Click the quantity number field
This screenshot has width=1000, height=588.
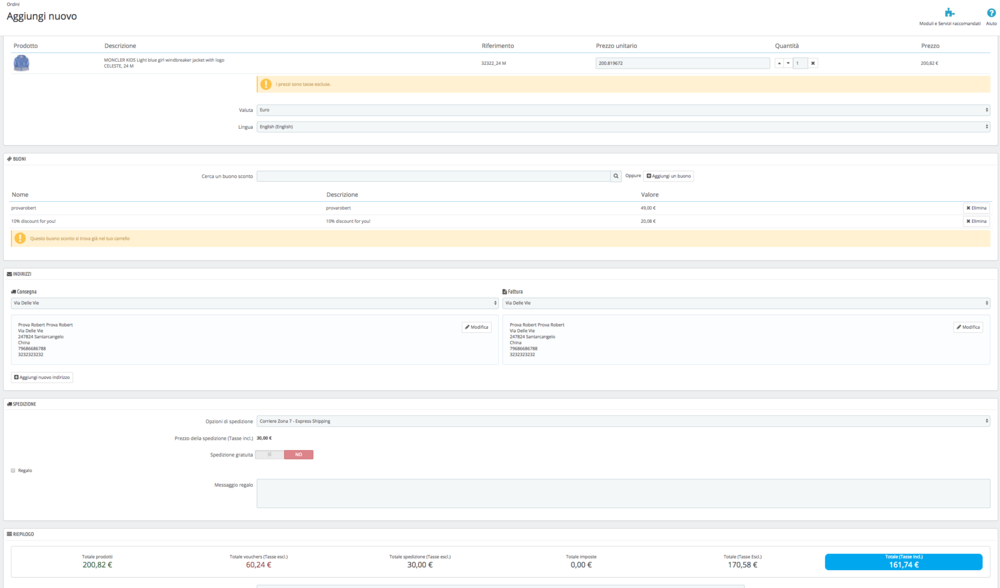click(800, 63)
